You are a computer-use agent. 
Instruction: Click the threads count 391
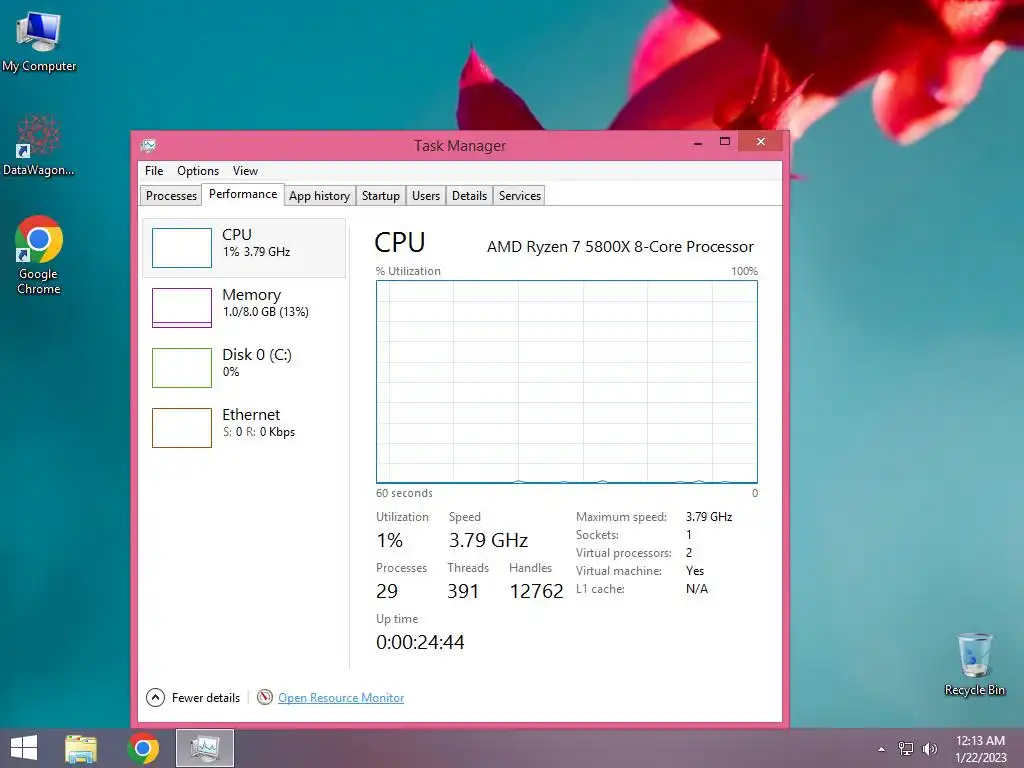(x=463, y=591)
